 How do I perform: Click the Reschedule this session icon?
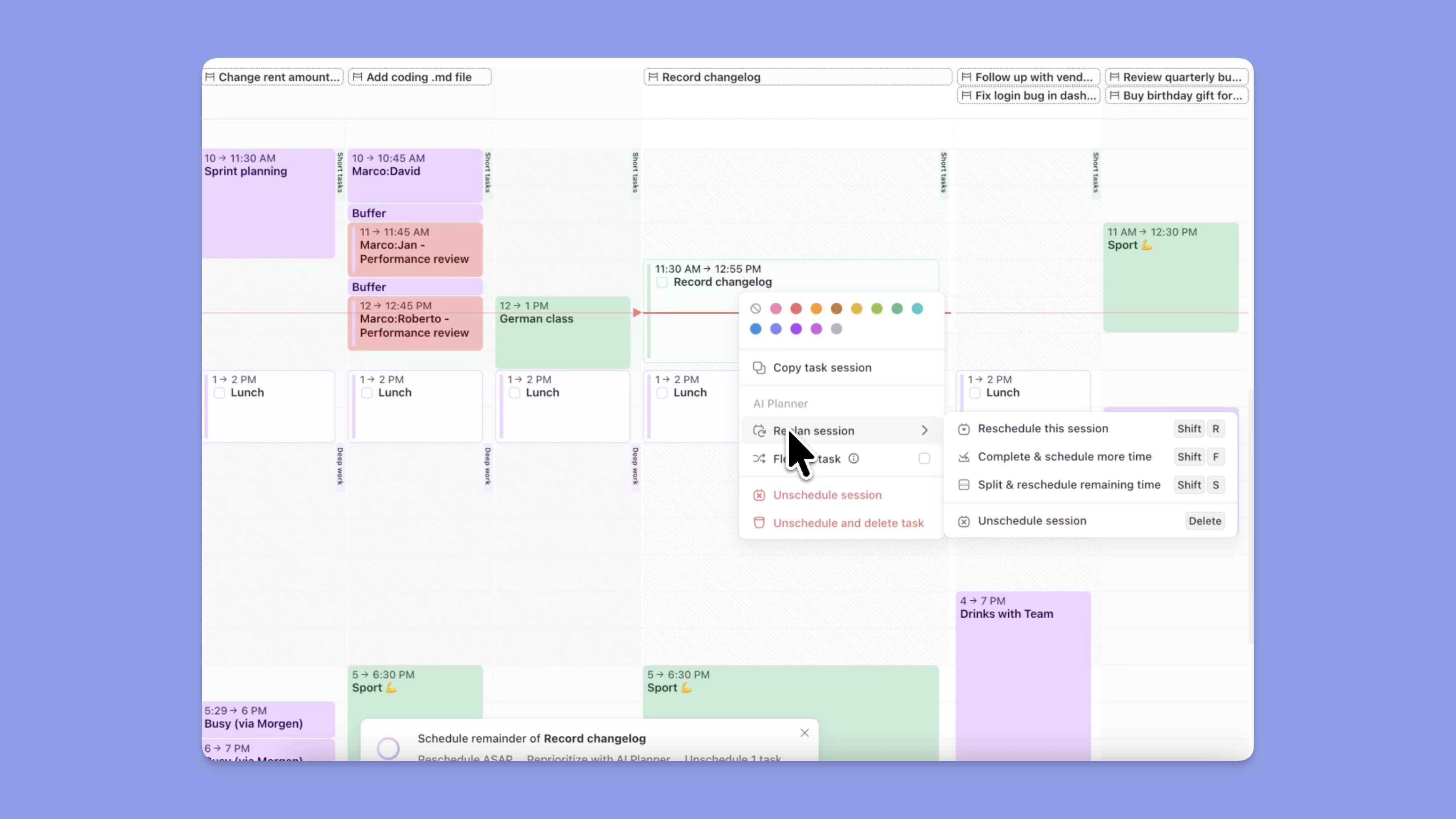(x=964, y=429)
